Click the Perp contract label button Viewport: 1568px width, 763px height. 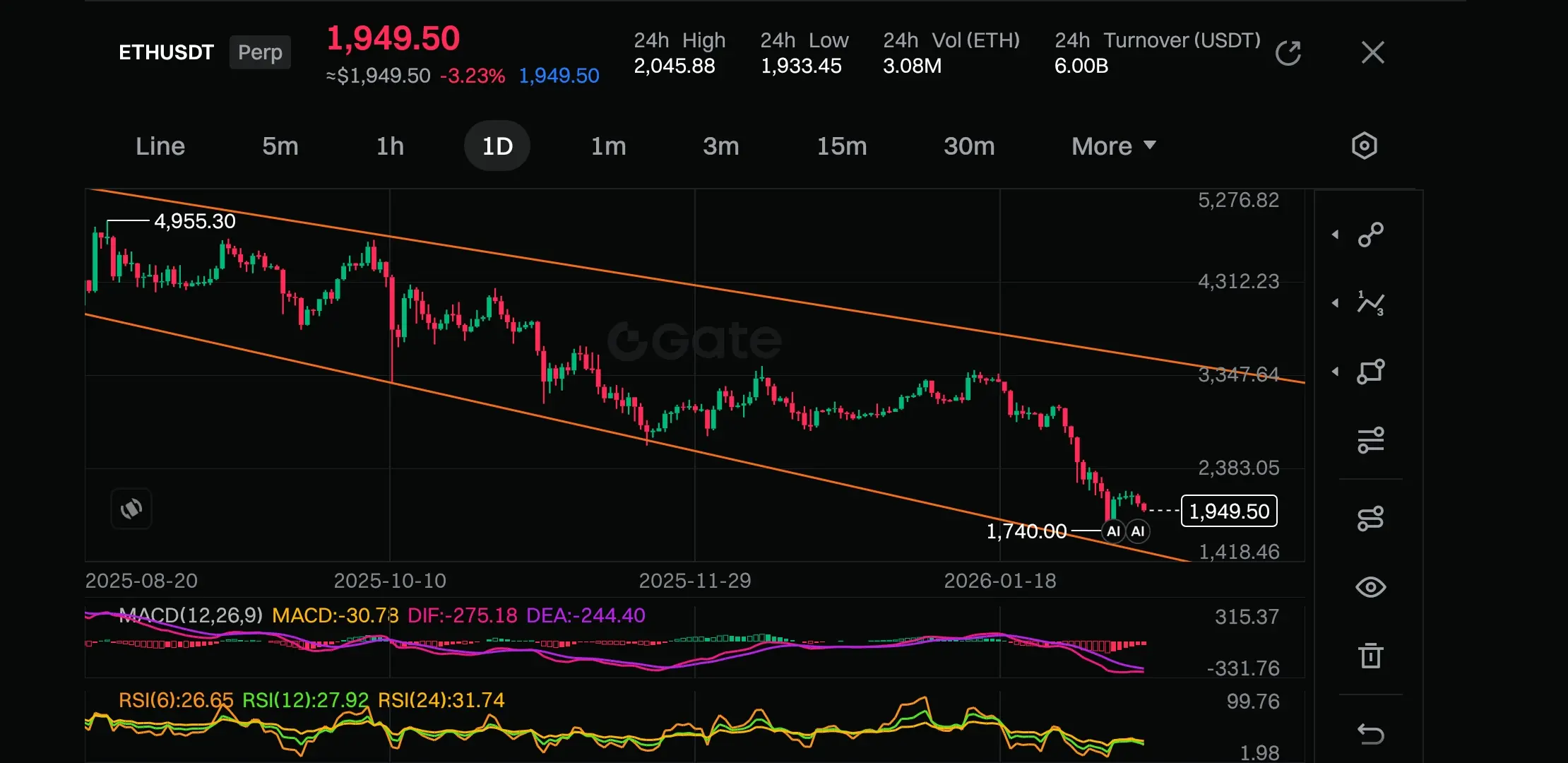(260, 52)
